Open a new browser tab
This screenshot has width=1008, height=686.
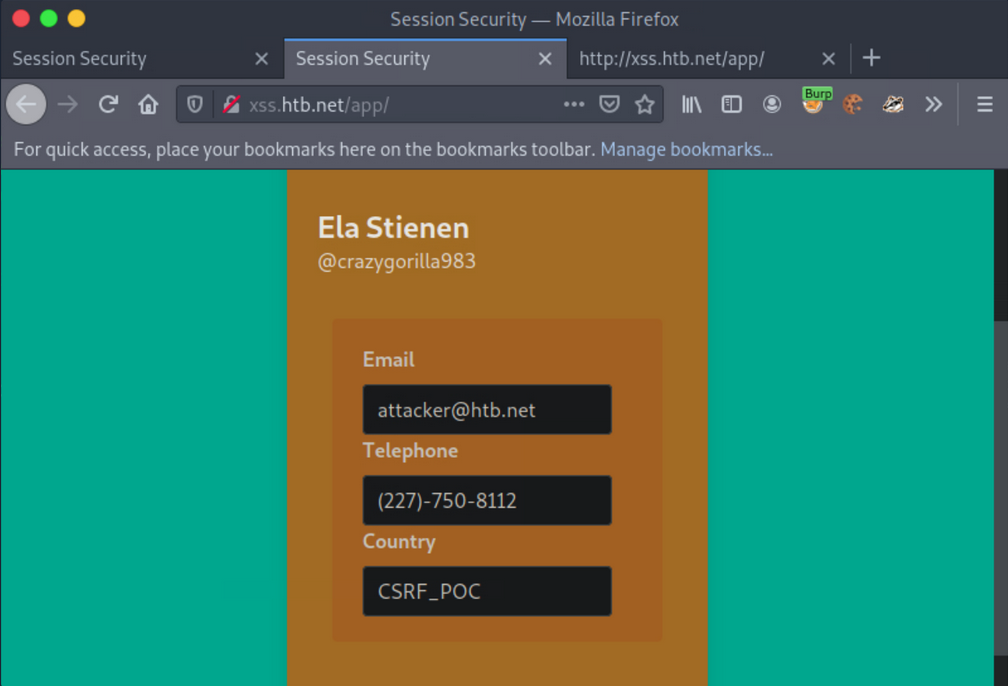pyautogui.click(x=871, y=58)
